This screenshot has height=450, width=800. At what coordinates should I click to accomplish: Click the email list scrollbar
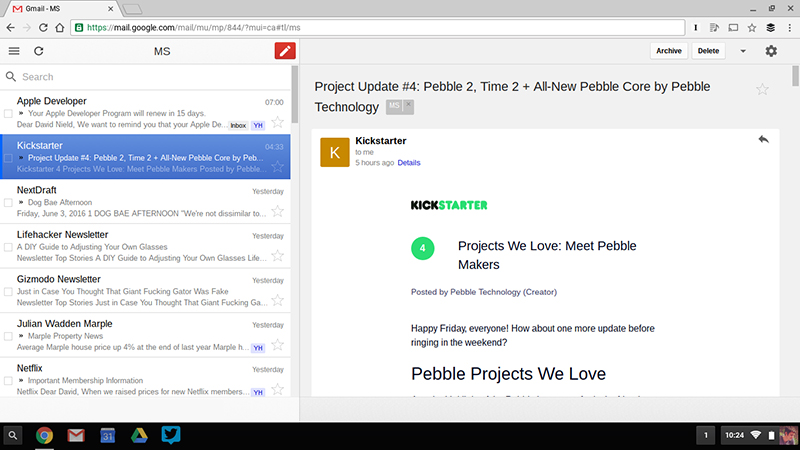point(295,94)
